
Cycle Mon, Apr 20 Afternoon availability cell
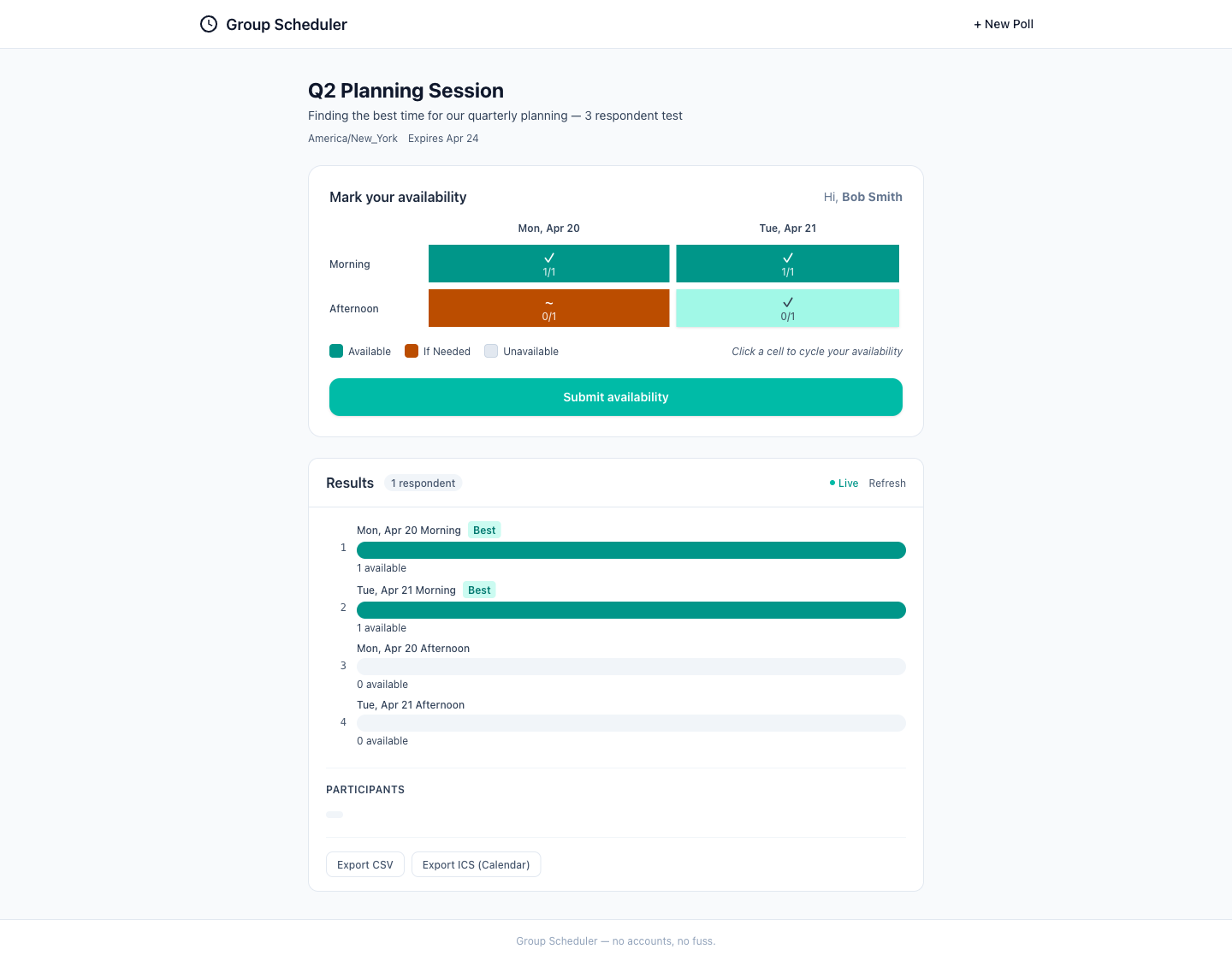pyautogui.click(x=548, y=308)
